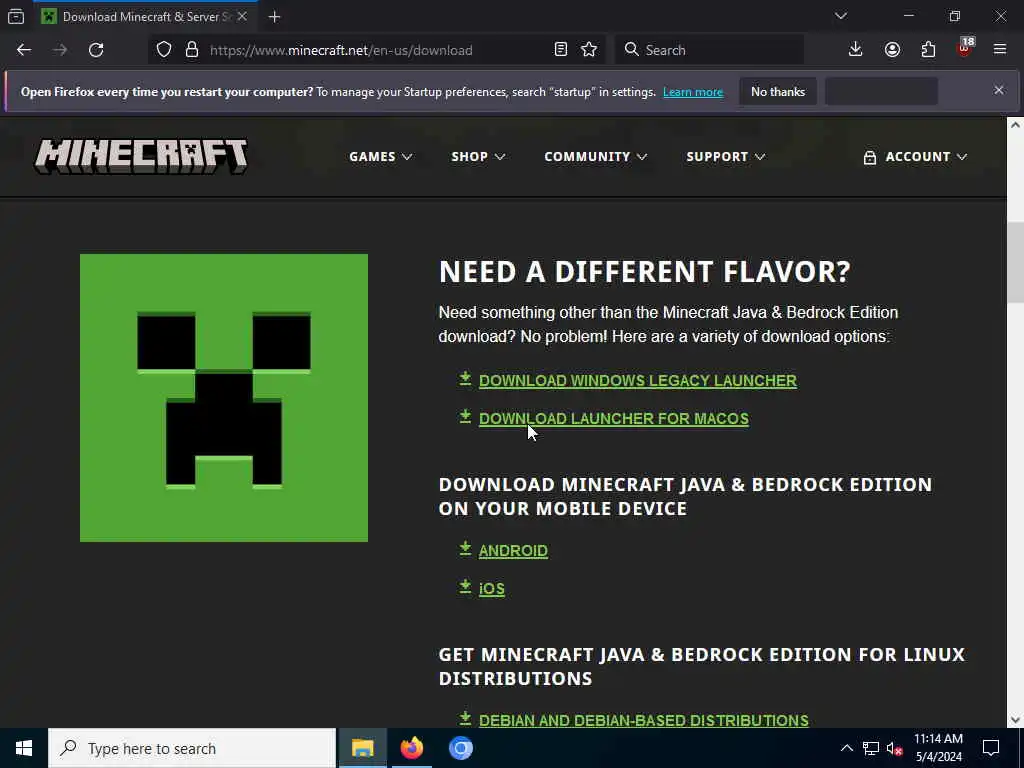Screen dimensions: 1024x768
Task: View site security via the padlock icon
Action: coord(191,50)
